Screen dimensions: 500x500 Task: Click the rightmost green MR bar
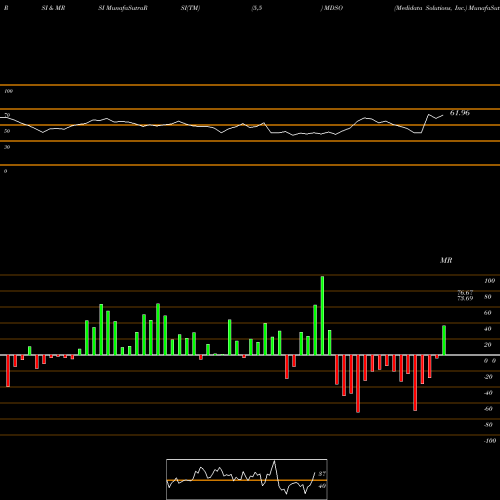coord(444,340)
